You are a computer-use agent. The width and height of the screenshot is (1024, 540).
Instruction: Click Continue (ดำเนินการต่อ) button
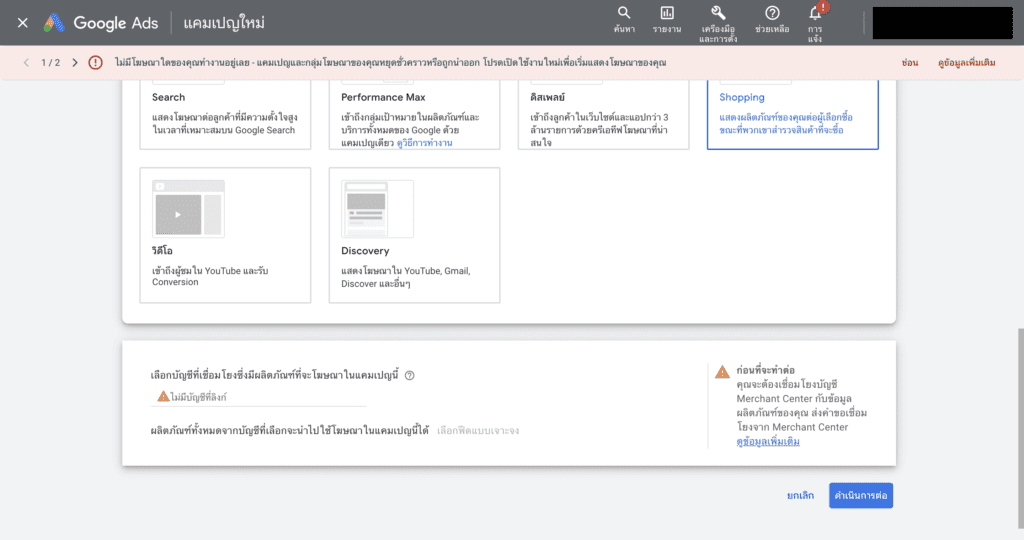[x=861, y=496]
